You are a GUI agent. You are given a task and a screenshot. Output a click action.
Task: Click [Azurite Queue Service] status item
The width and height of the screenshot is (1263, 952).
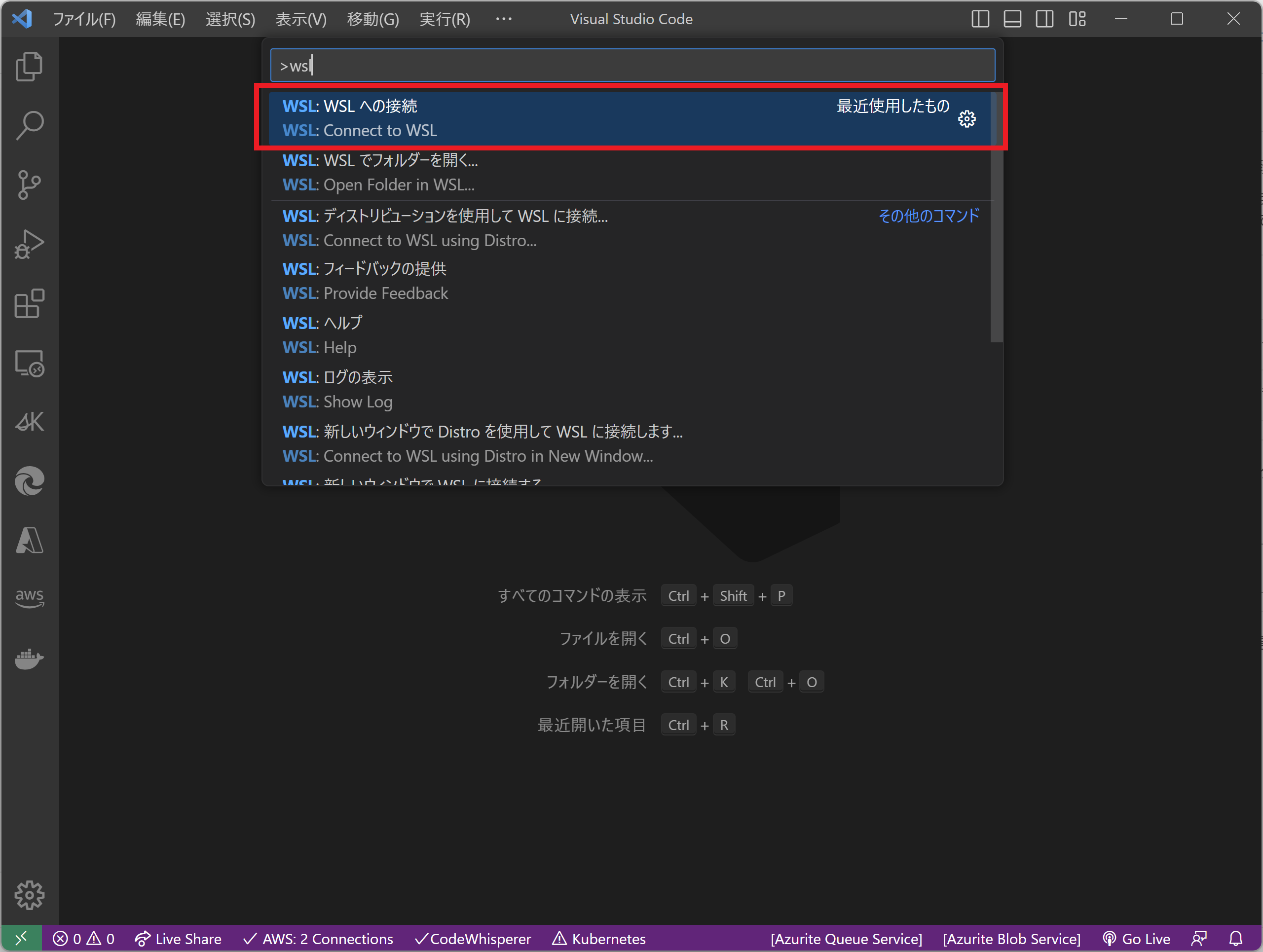point(846,939)
